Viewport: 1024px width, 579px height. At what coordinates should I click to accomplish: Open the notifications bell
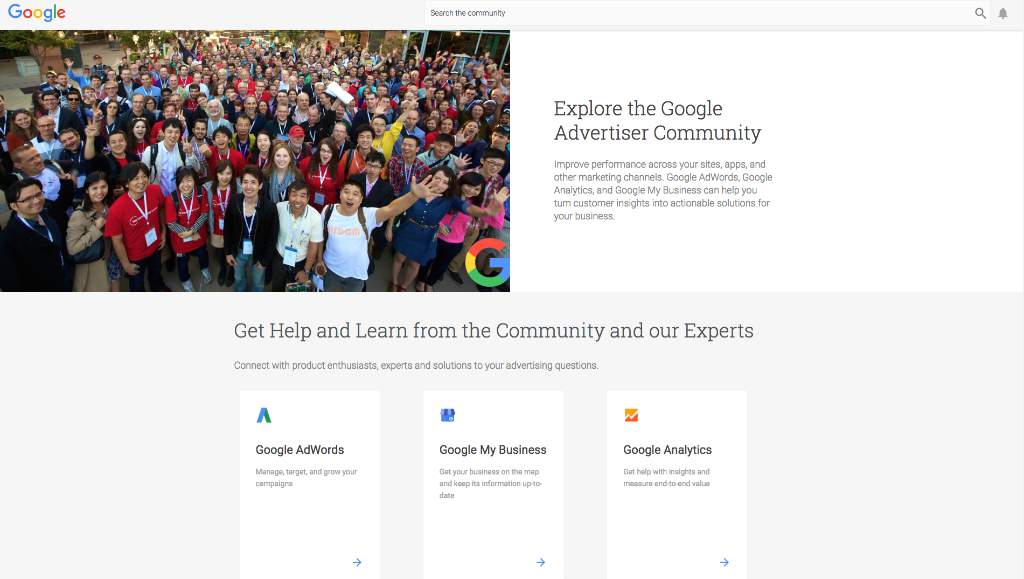[x=1003, y=13]
